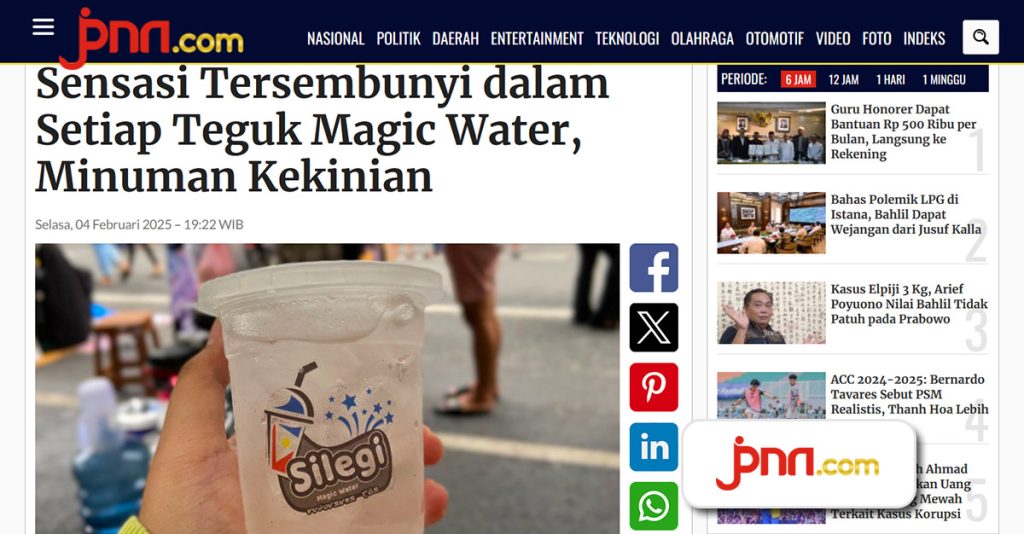Open the NASIONAL menu
The height and width of the screenshot is (534, 1024).
[x=336, y=39]
